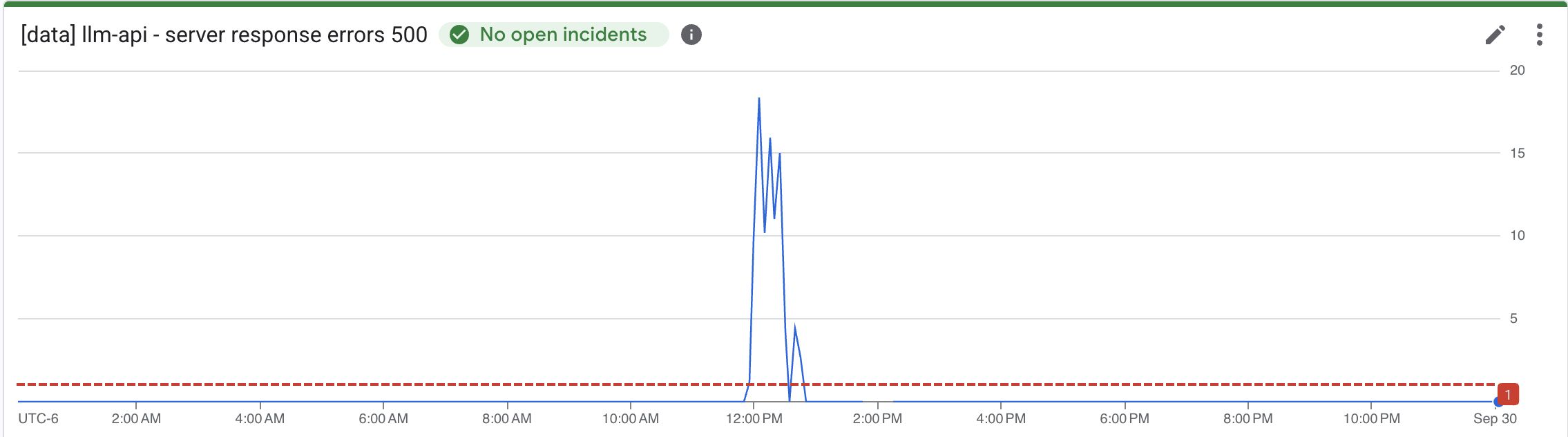Click the UTC-6 timezone label
Screen dimensions: 1568x437
[38, 419]
